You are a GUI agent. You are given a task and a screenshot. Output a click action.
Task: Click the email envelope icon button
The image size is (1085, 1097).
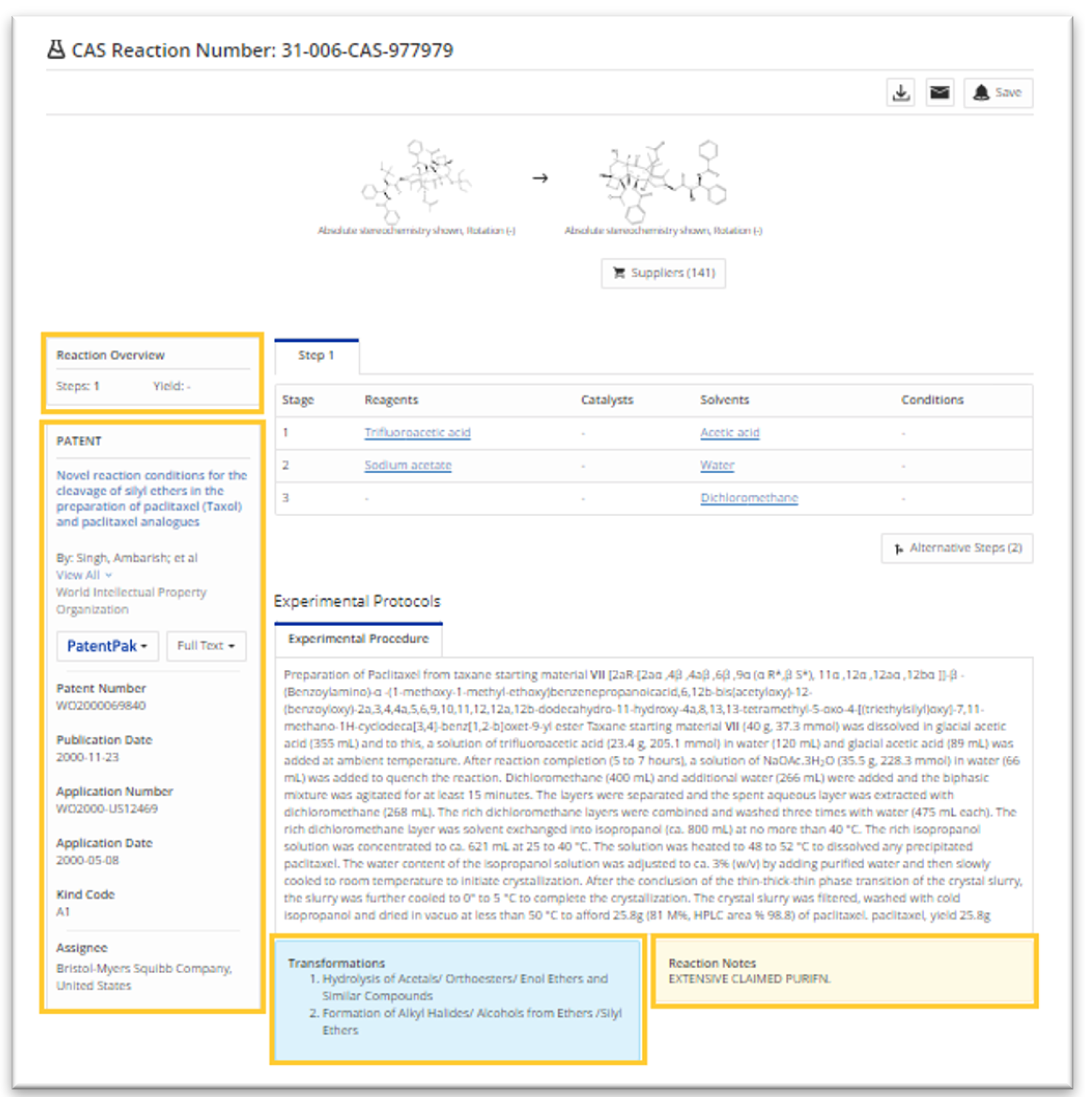[x=939, y=92]
